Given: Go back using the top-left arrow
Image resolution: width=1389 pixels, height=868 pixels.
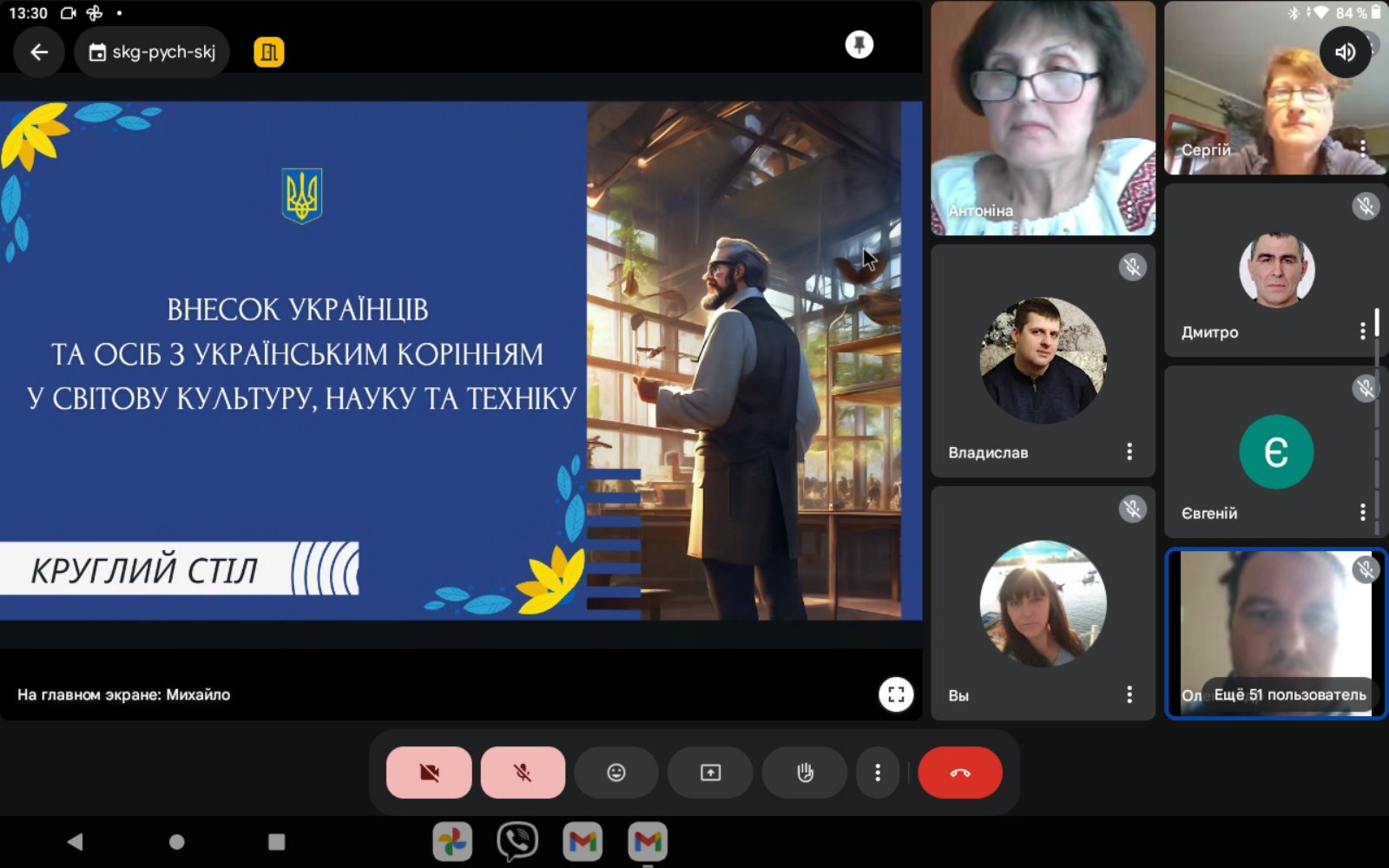Looking at the screenshot, I should click(39, 52).
